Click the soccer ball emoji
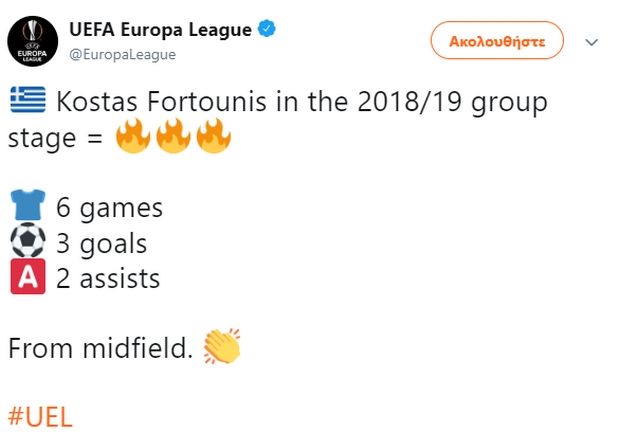The width and height of the screenshot is (620, 432). point(28,240)
